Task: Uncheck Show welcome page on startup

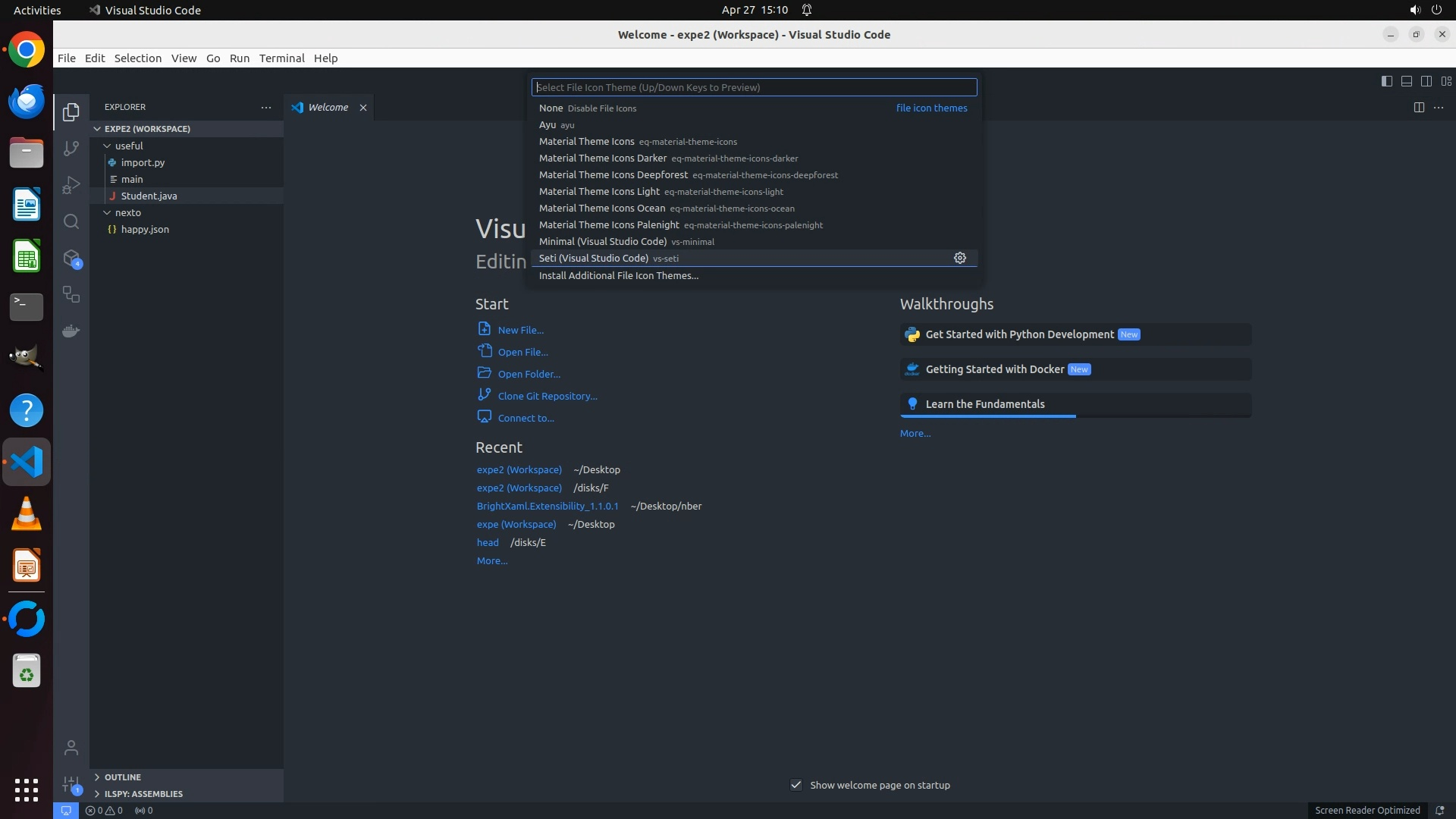Action: [x=796, y=785]
